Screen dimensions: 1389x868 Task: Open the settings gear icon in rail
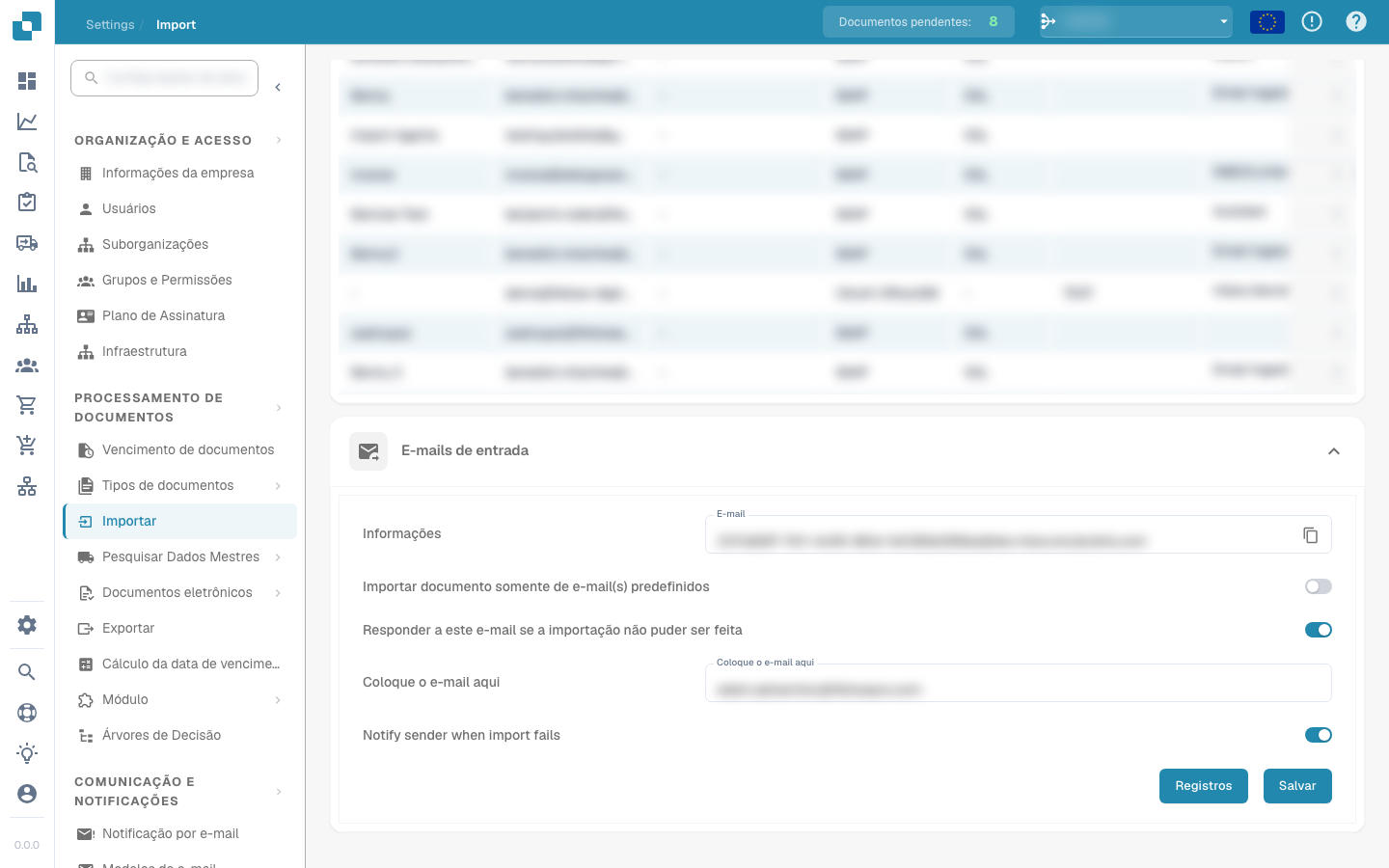[27, 625]
